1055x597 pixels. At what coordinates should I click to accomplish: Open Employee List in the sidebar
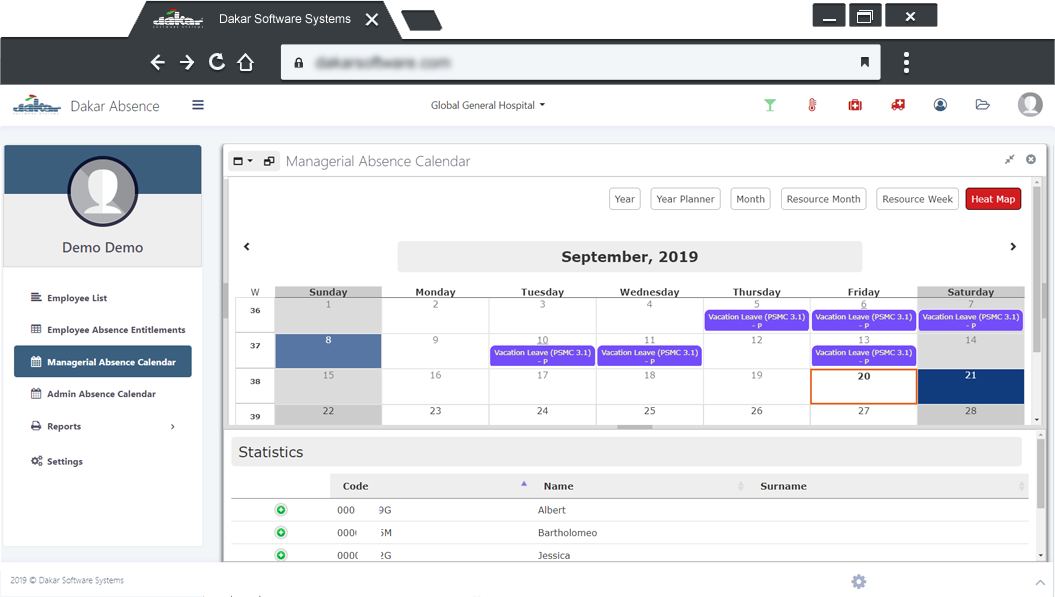coord(77,298)
